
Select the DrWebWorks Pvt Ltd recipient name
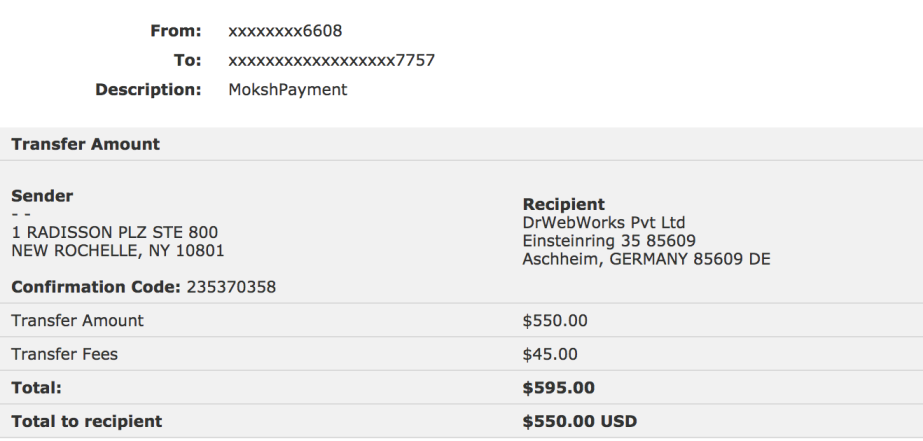604,222
